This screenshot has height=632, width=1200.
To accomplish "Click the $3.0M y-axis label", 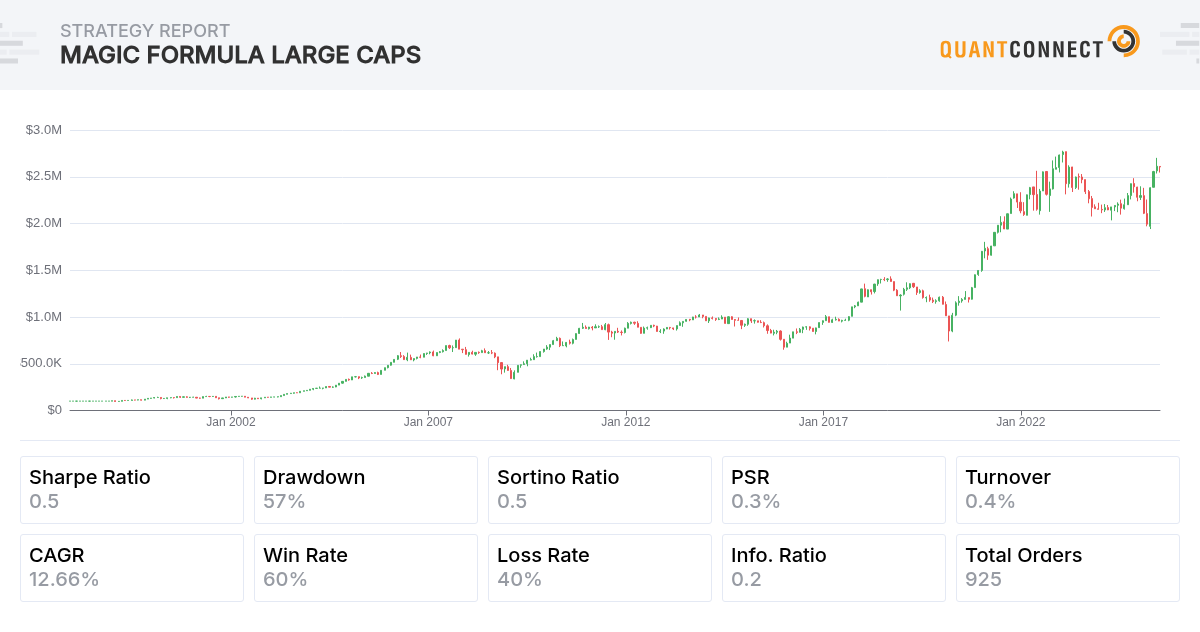I will tap(44, 130).
